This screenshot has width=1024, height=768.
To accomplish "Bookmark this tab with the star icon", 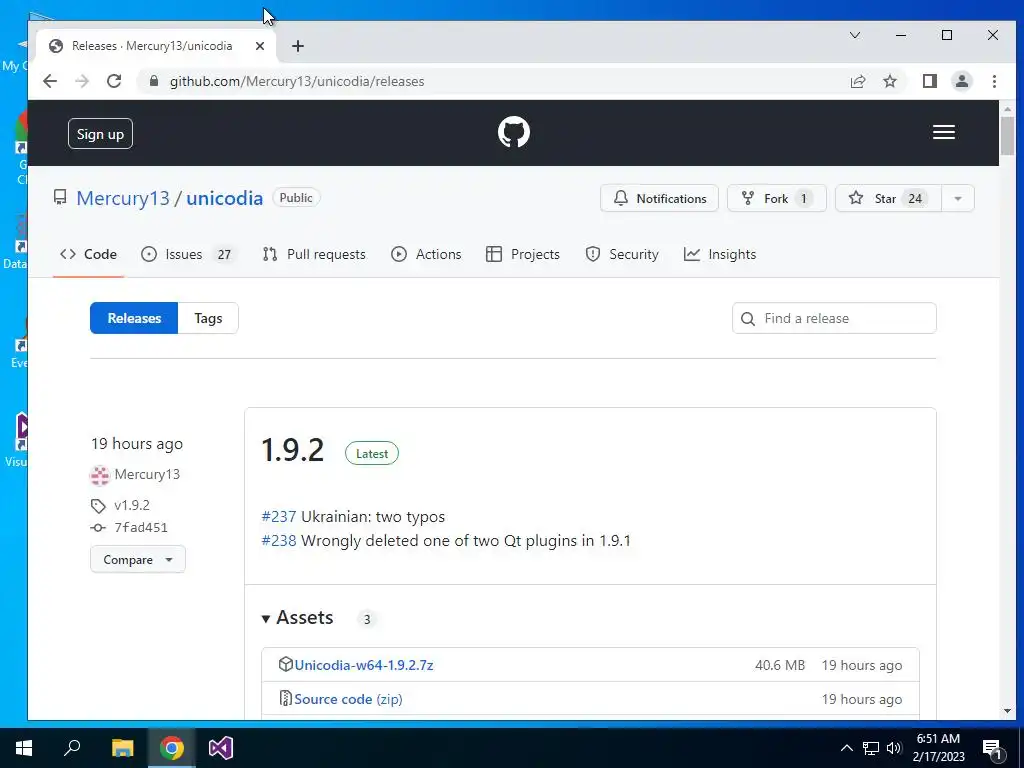I will [x=889, y=81].
